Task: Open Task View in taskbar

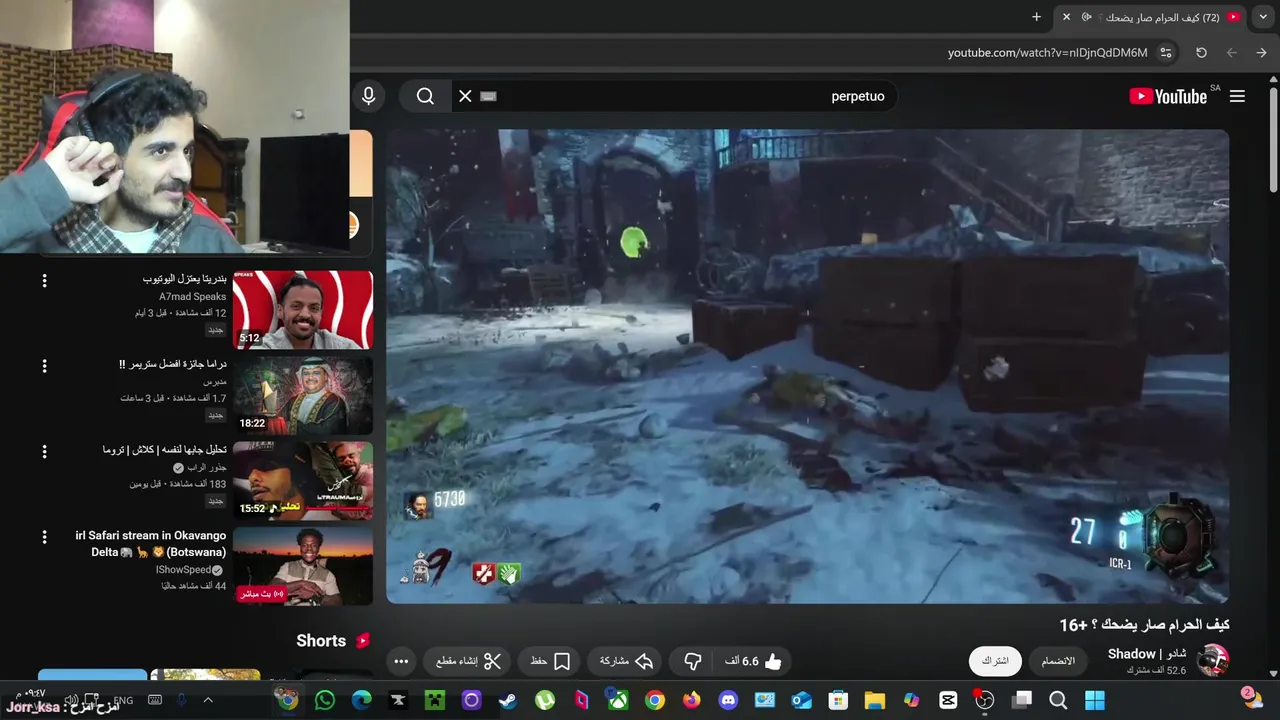Action: tap(1021, 700)
